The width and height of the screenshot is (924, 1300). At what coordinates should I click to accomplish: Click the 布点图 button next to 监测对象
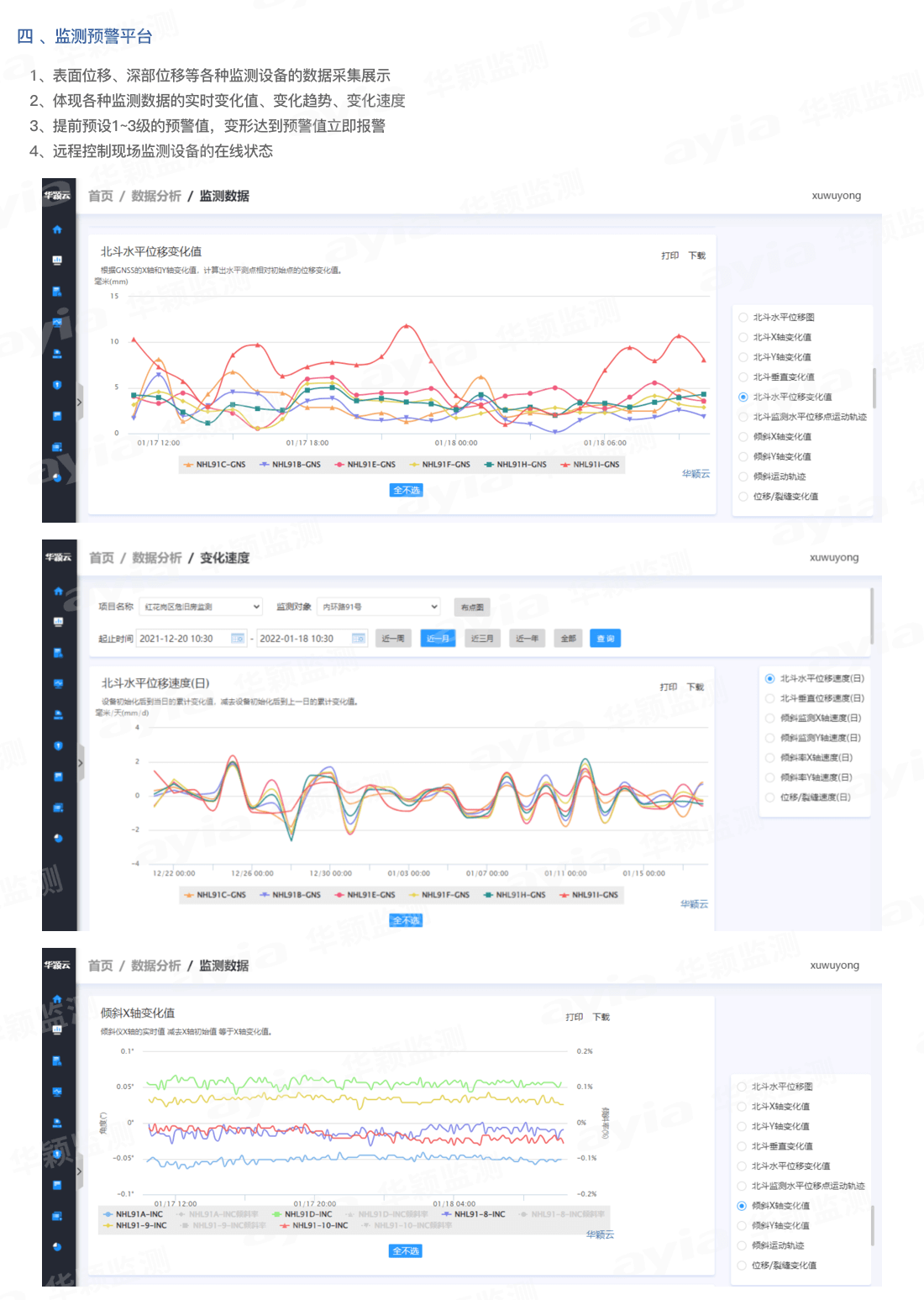click(472, 607)
